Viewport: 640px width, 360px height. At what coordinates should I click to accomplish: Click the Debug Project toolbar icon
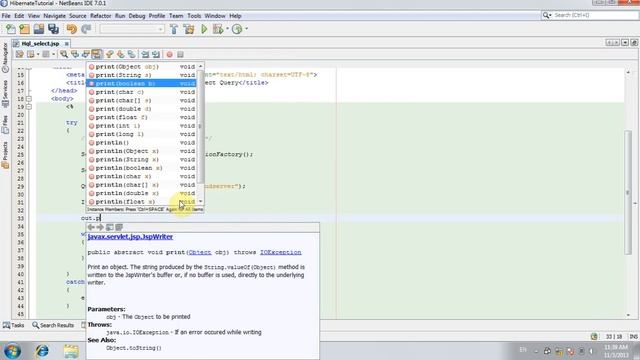tap(218, 29)
